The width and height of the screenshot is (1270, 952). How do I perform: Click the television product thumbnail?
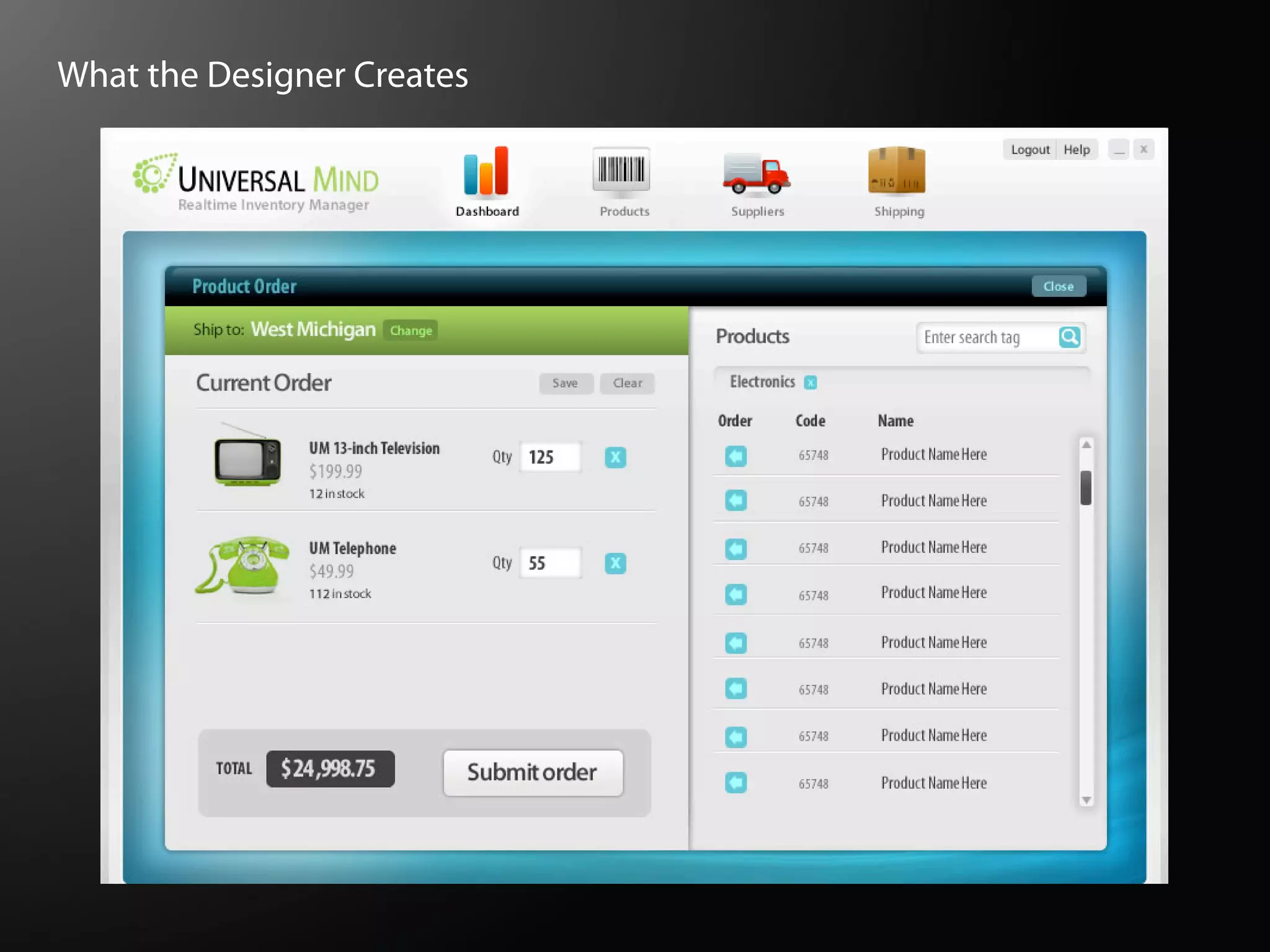(x=246, y=456)
